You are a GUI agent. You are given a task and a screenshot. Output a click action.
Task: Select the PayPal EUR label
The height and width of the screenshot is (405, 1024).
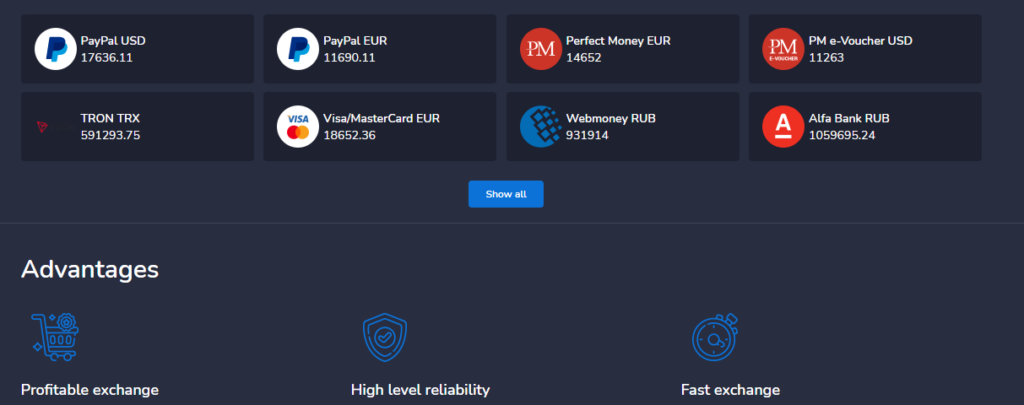tap(355, 40)
